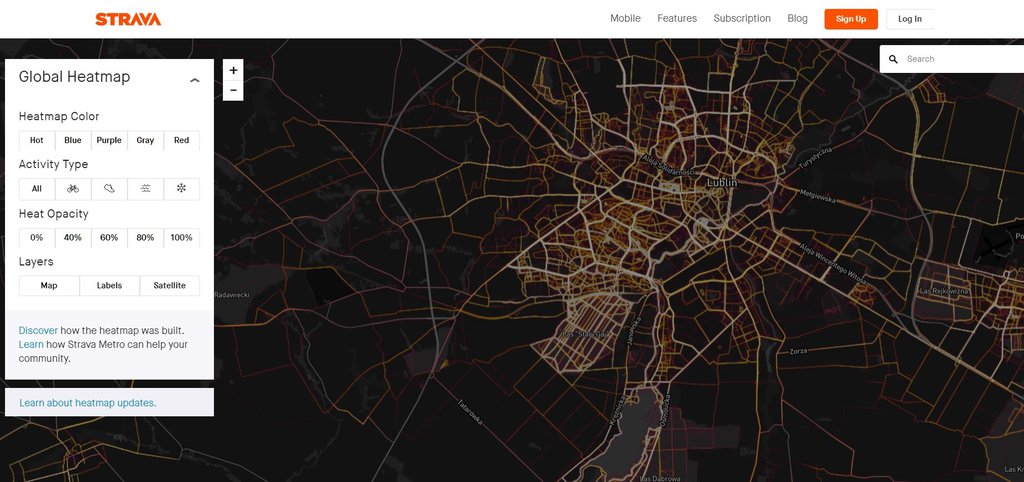Select the cycling (bike) activity type
1024x482 pixels.
[x=72, y=188]
